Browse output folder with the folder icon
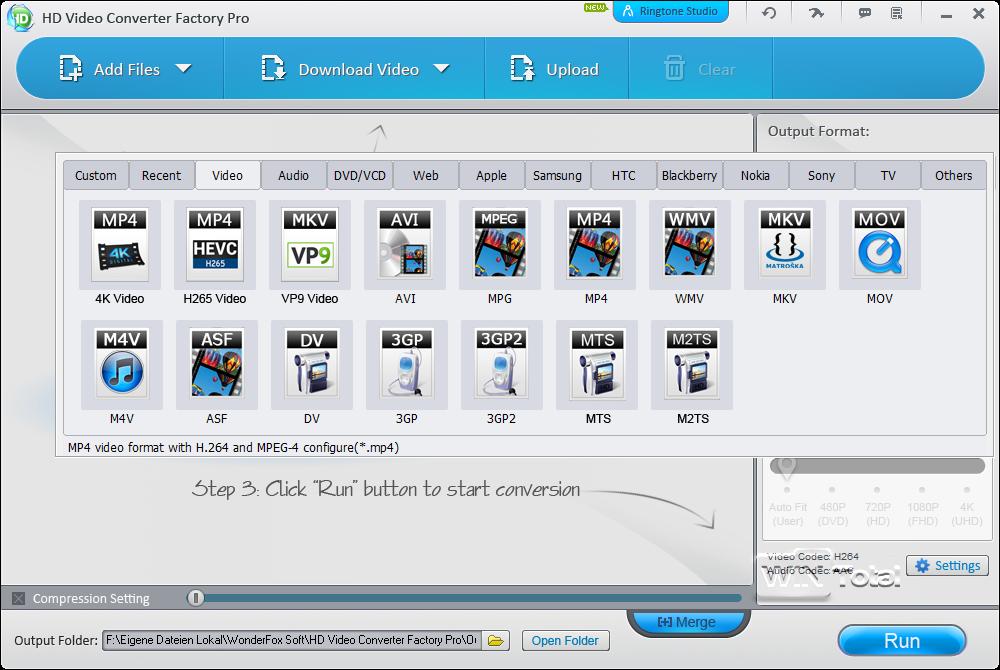Screen dimensions: 1000x670 point(497,641)
